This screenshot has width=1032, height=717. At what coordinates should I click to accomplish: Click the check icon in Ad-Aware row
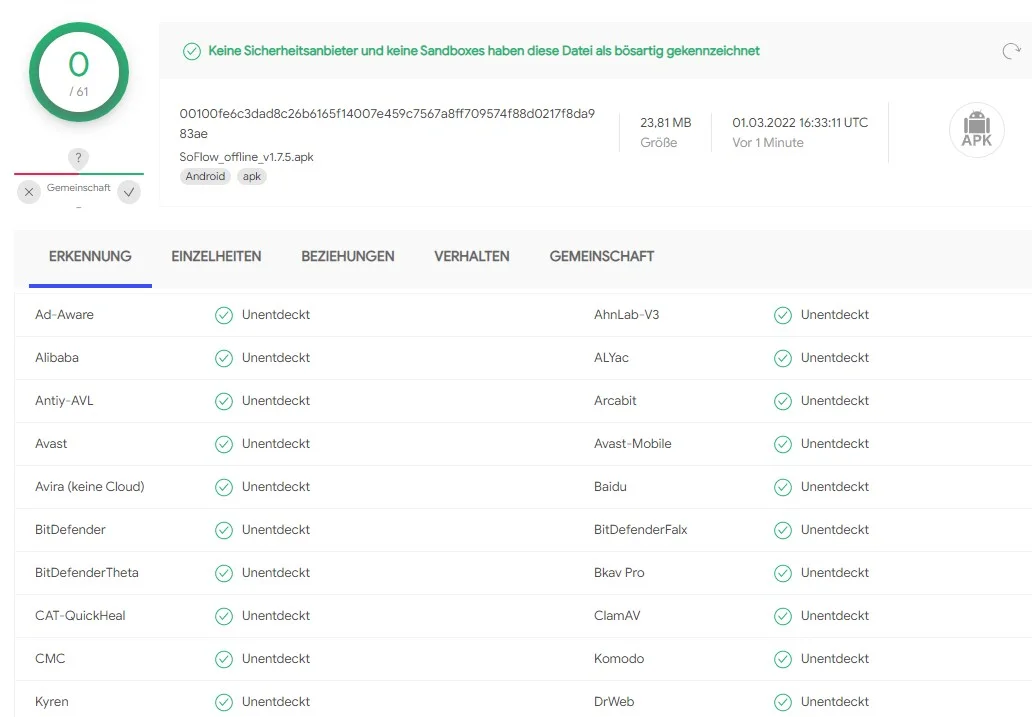point(224,315)
